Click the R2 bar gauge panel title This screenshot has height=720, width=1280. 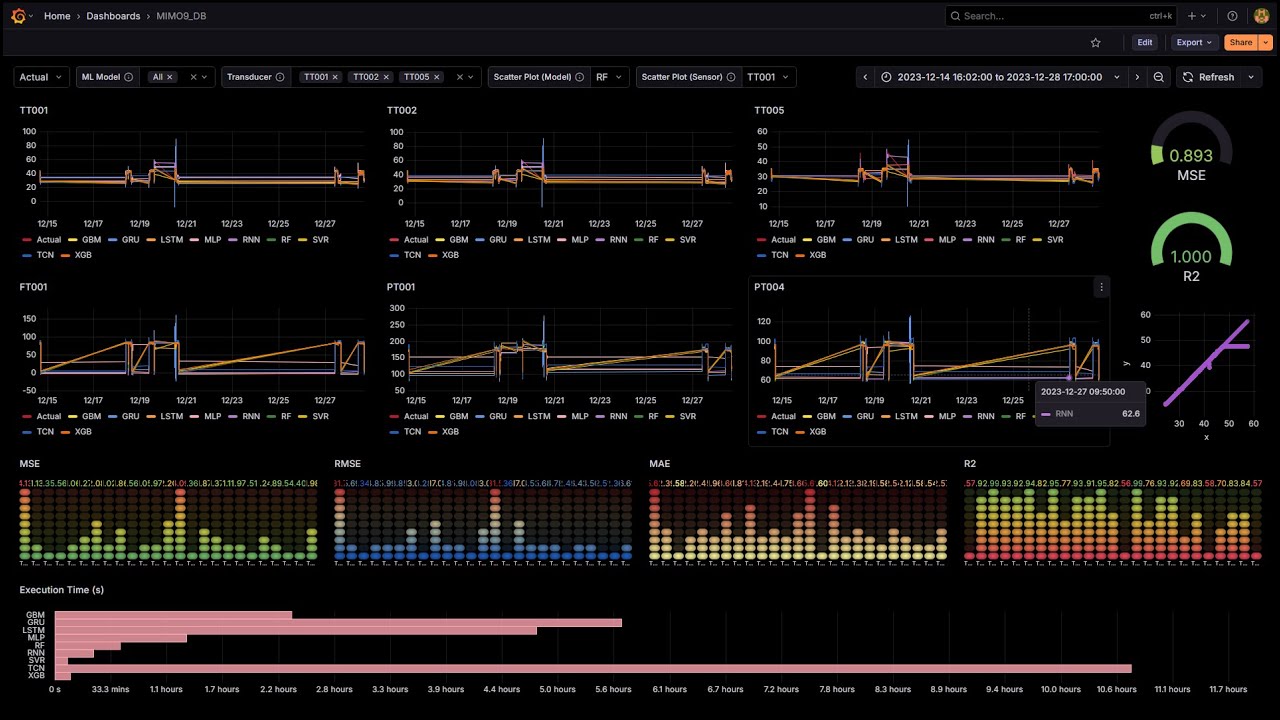(970, 464)
